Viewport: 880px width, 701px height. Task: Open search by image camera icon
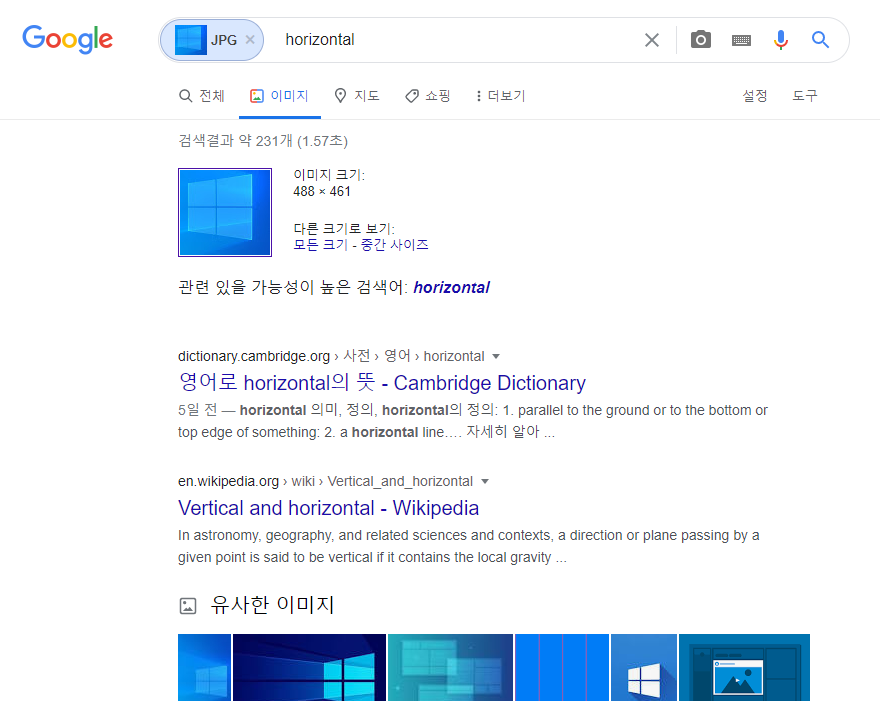(700, 40)
